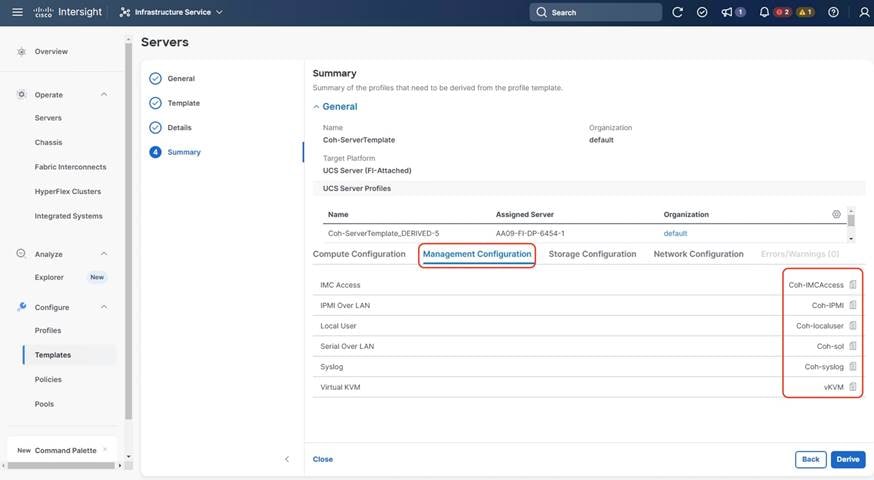Go to the Template wizard step
Image resolution: width=874 pixels, height=480 pixels.
pyautogui.click(x=174, y=103)
